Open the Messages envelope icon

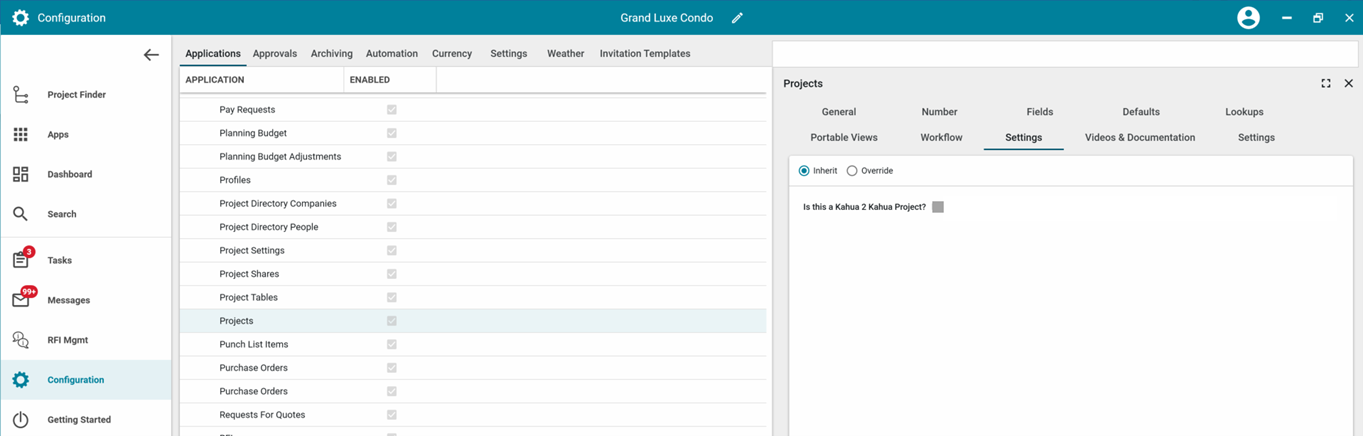(21, 300)
